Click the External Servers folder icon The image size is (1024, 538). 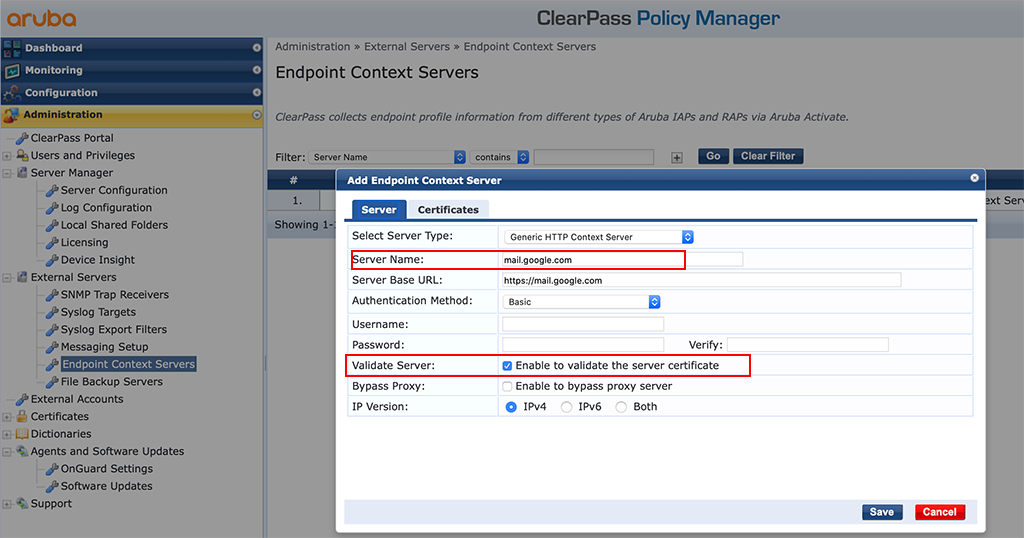click(x=22, y=277)
